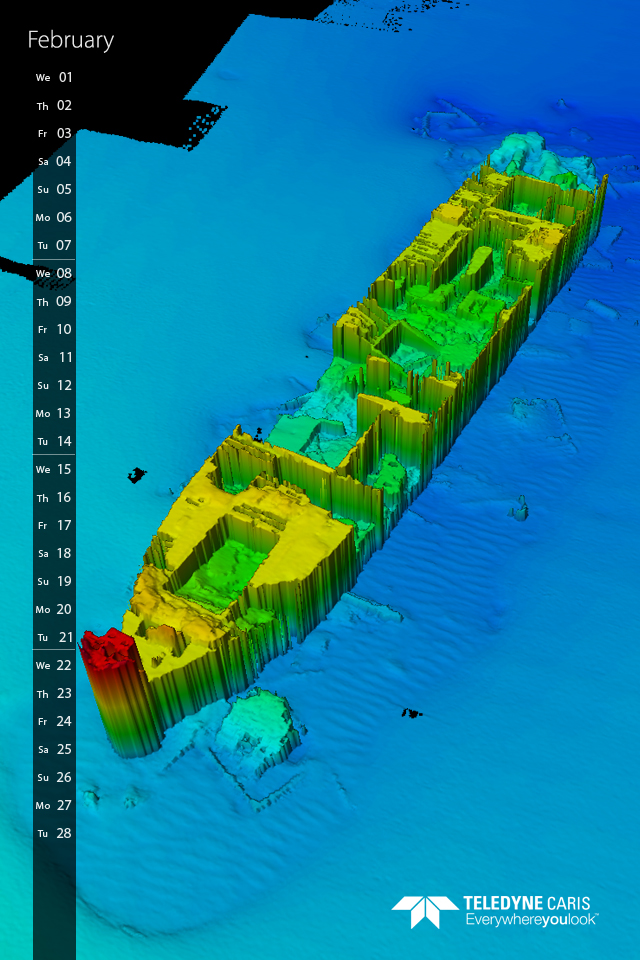Select the date Th 16
Image resolution: width=640 pixels, height=960 pixels.
click(x=54, y=497)
